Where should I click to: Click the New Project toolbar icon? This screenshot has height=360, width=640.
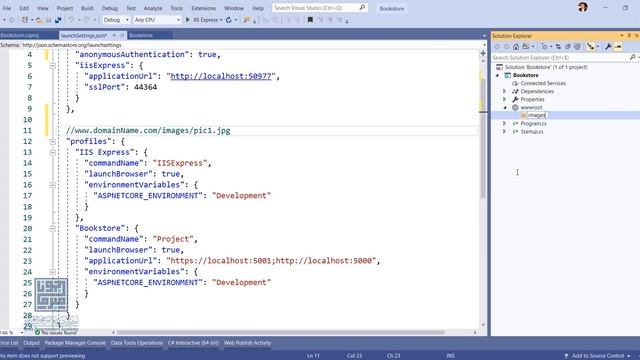tap(25, 20)
